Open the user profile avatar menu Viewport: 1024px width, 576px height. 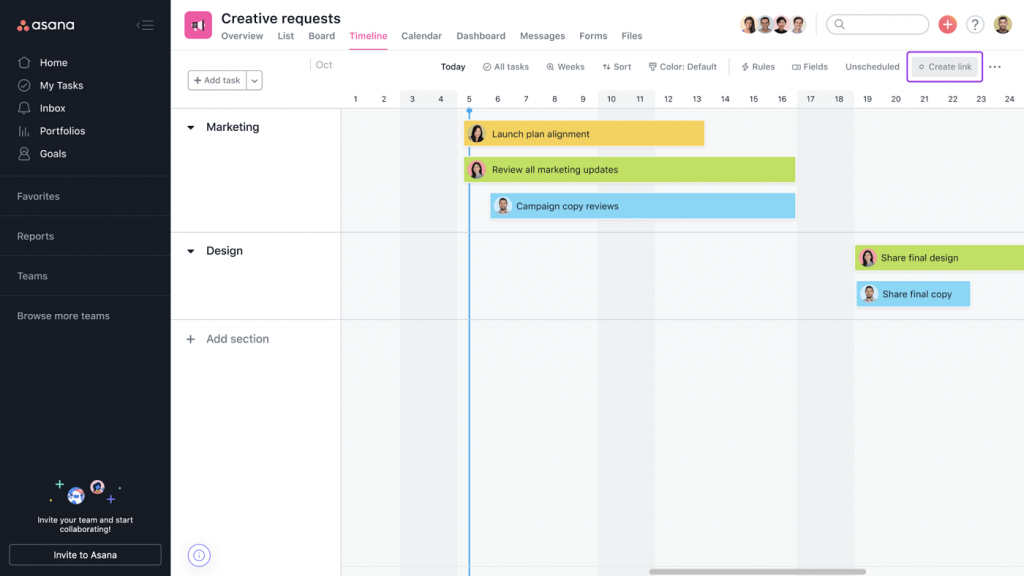tap(1002, 24)
